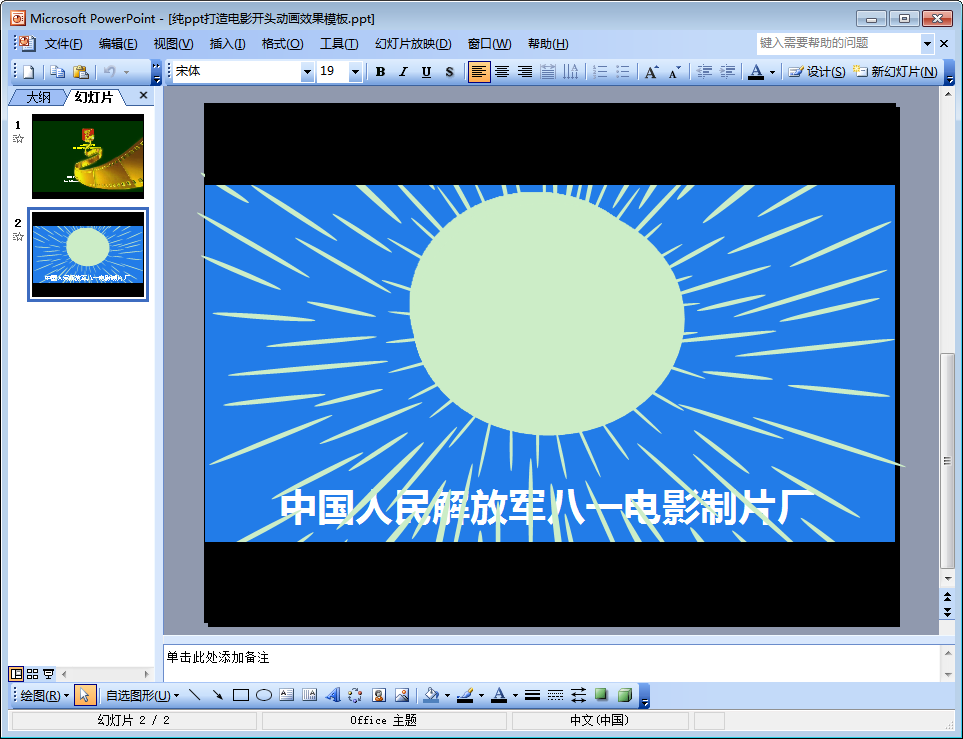Insert diagram or organization chart
963x739 pixels.
point(355,695)
